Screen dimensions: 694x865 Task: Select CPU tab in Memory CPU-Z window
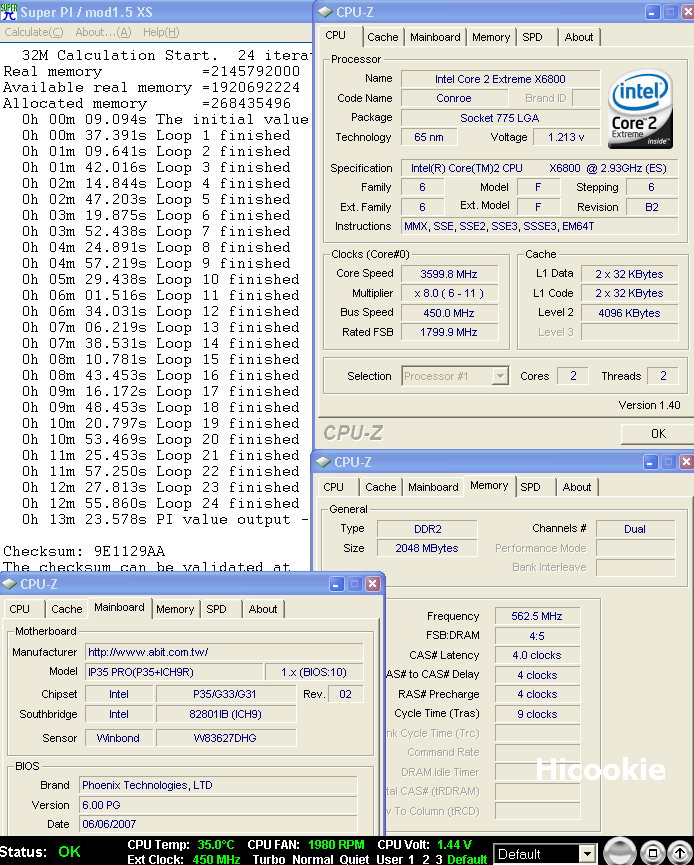pos(333,487)
